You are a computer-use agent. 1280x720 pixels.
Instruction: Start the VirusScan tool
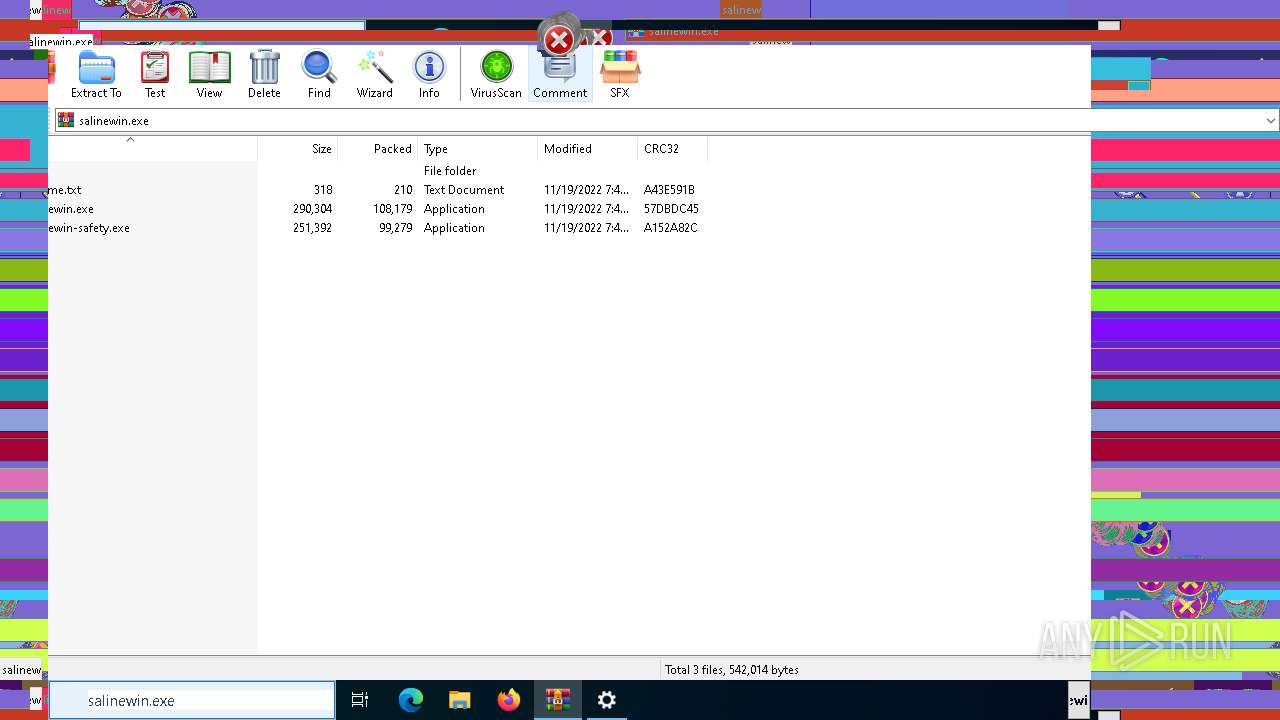click(x=496, y=75)
